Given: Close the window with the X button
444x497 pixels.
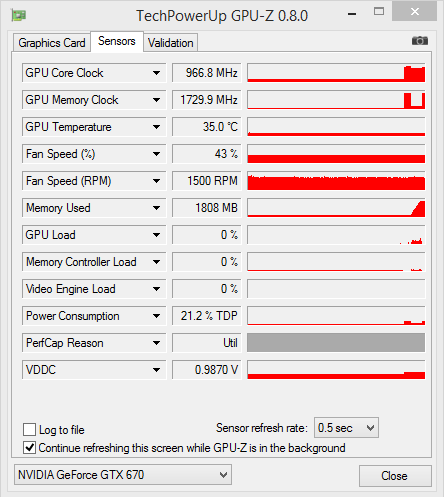Looking at the screenshot, I should click(x=415, y=12).
